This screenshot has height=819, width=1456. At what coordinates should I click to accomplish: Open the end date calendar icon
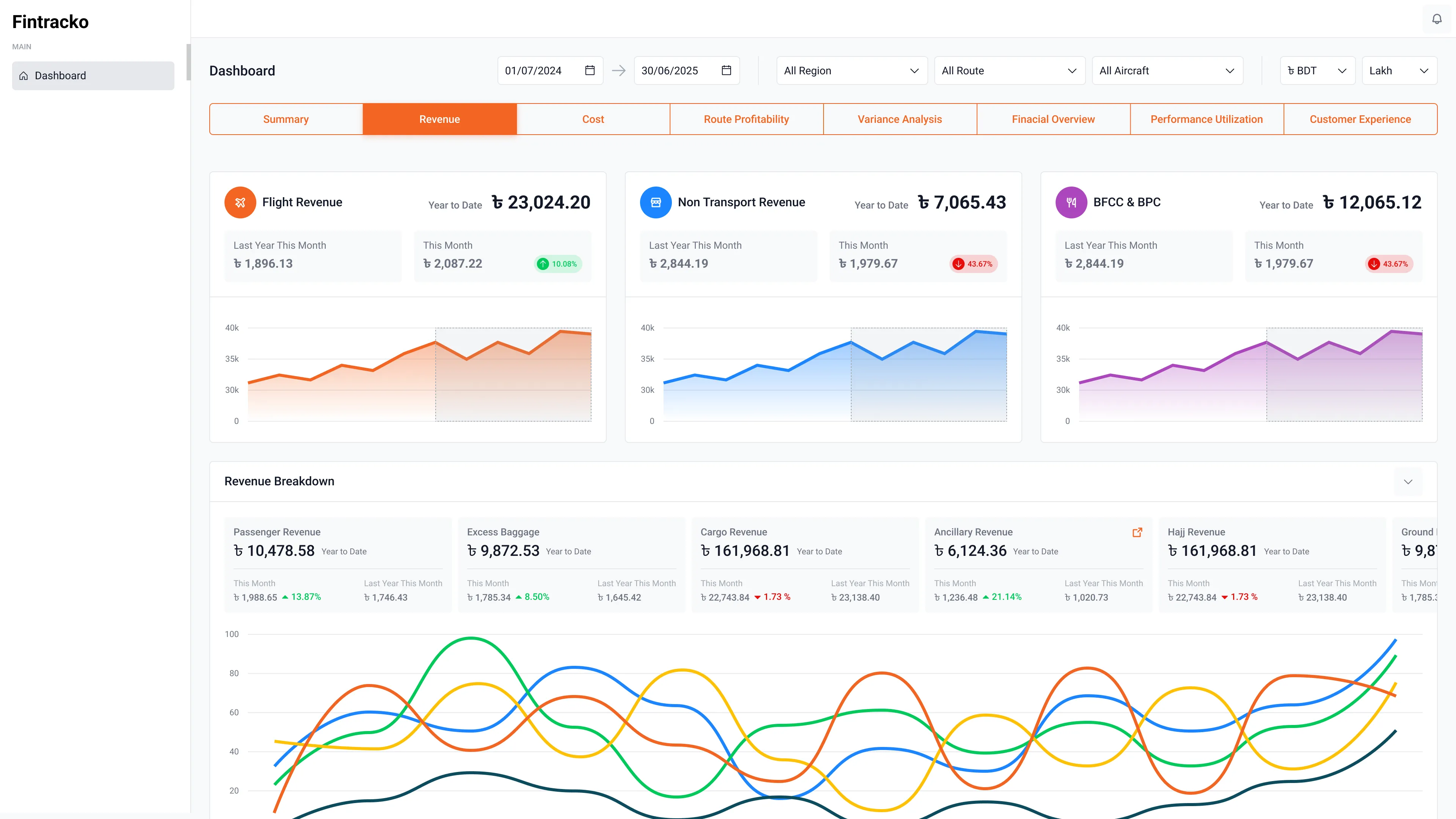726,71
